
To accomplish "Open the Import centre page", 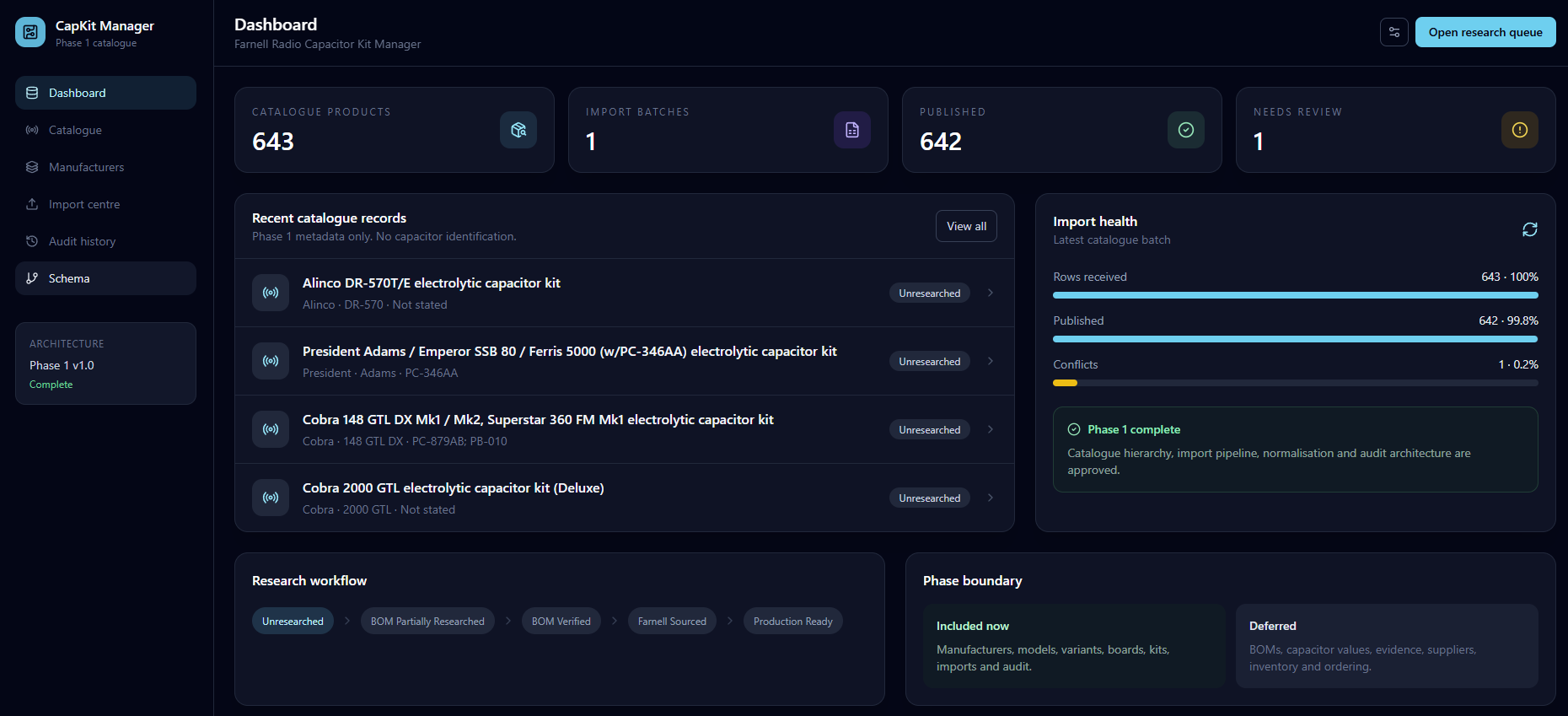I will click(105, 204).
